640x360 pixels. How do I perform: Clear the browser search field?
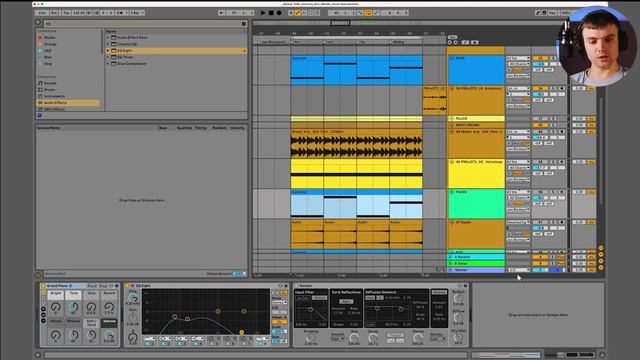point(244,24)
